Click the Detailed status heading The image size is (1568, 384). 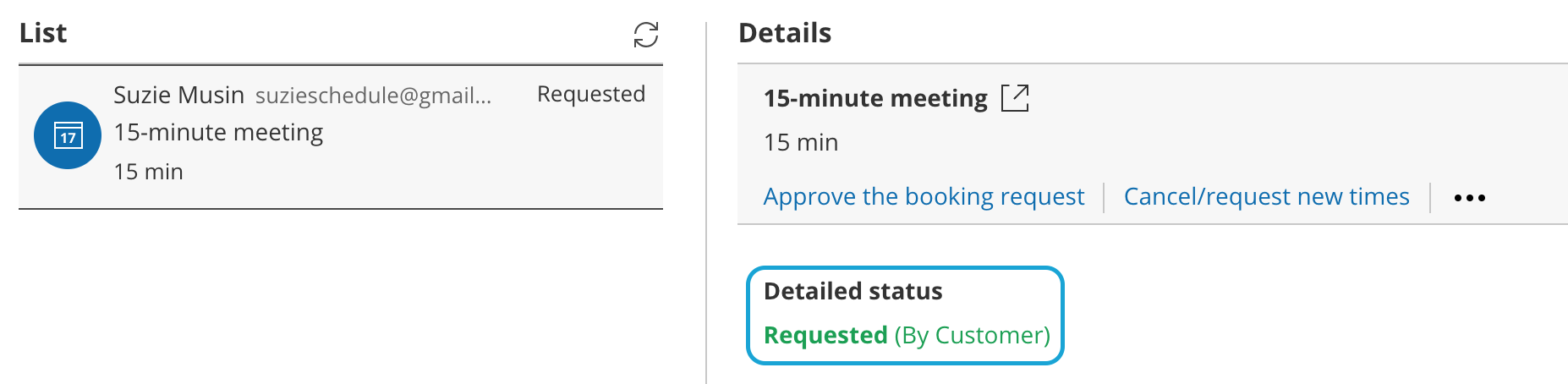(x=853, y=291)
